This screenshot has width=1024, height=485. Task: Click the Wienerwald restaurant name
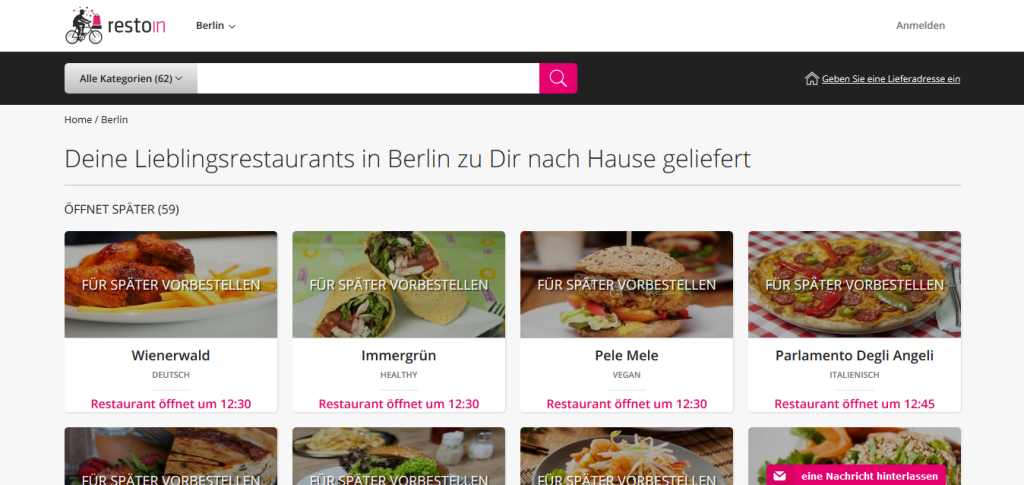(170, 356)
